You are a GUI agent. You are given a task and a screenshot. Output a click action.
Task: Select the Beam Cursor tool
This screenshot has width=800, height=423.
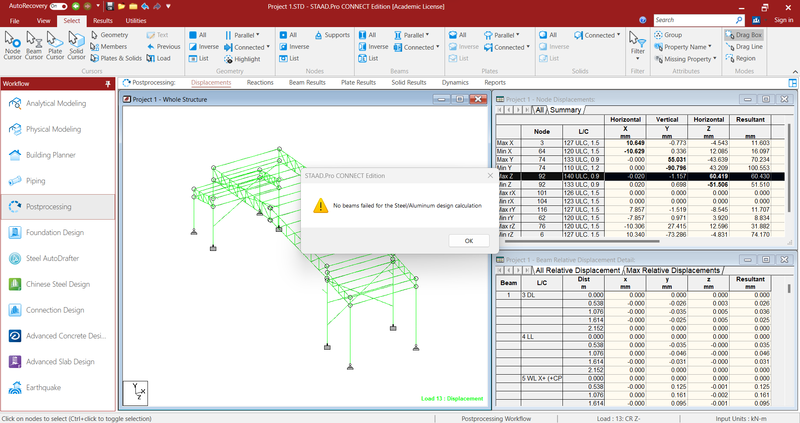pos(34,45)
